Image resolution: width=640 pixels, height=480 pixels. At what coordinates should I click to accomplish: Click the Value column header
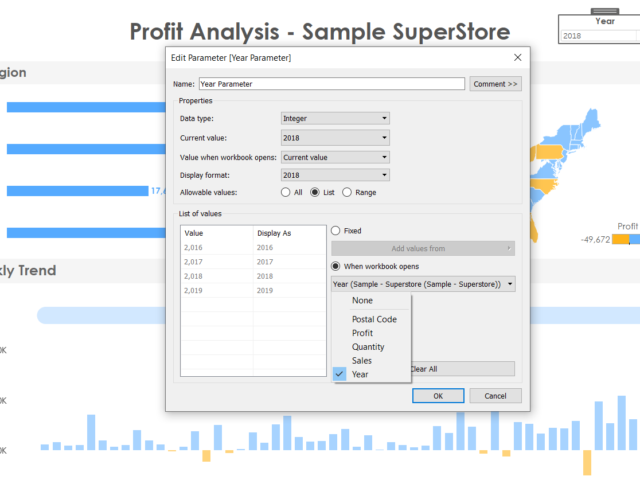pos(217,233)
